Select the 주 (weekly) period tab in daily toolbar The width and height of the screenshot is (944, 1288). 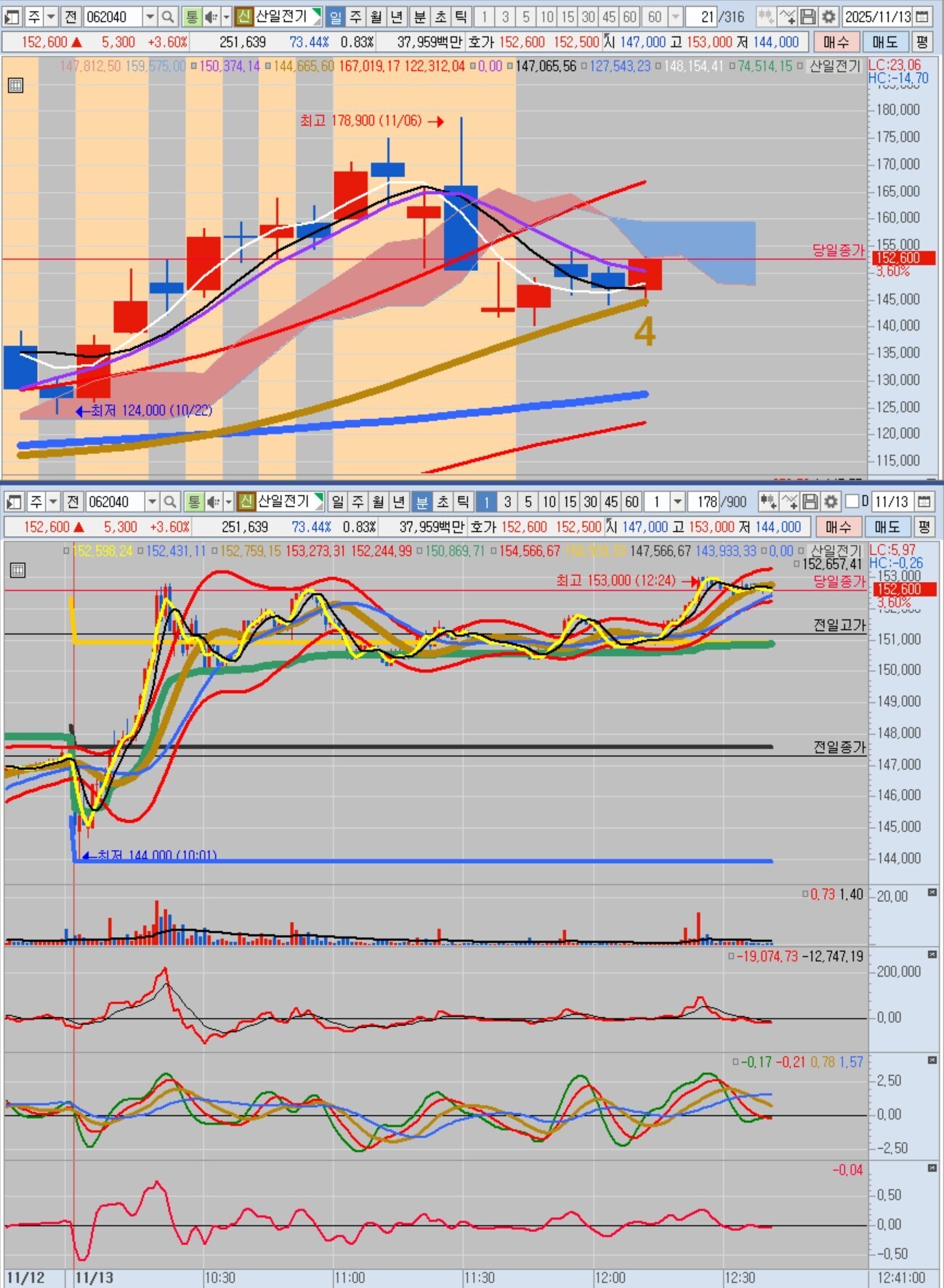(x=356, y=16)
